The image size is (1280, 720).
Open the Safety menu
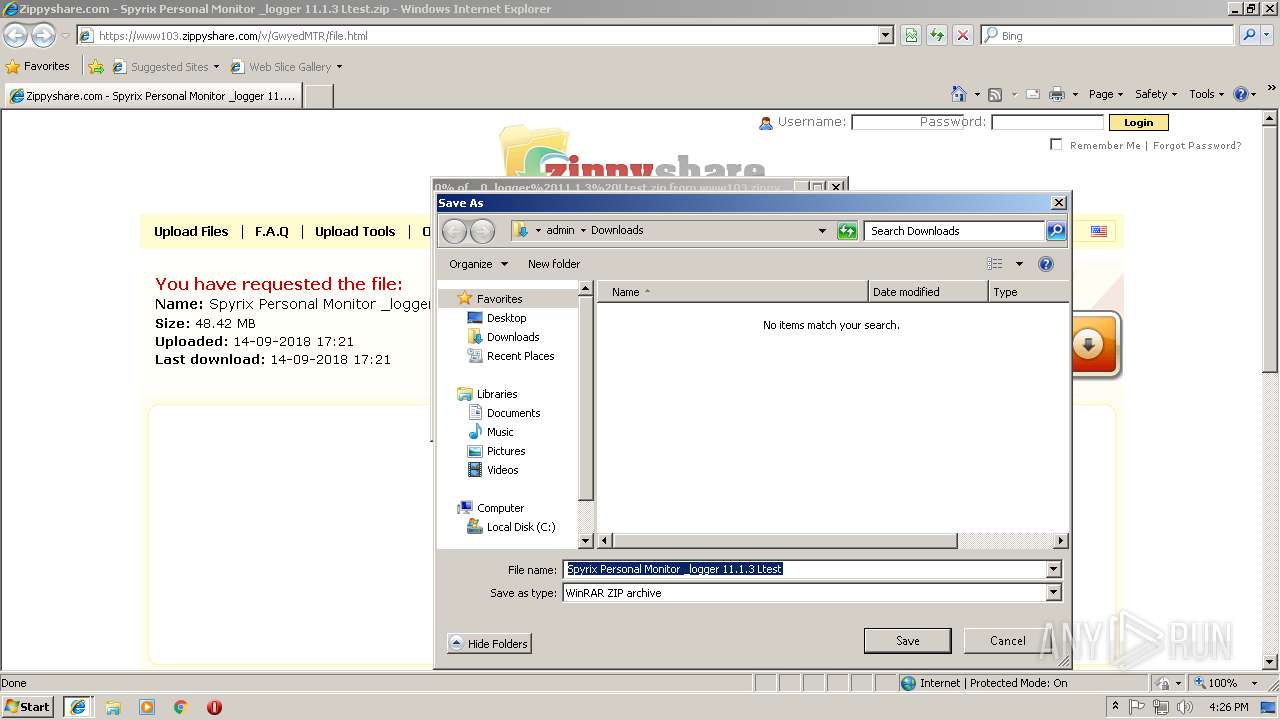(1156, 94)
